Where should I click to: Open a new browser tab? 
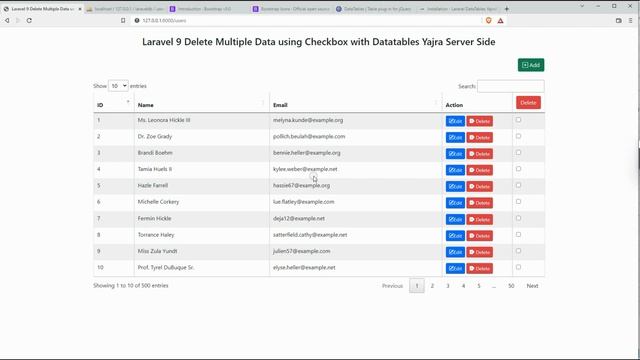pos(507,9)
